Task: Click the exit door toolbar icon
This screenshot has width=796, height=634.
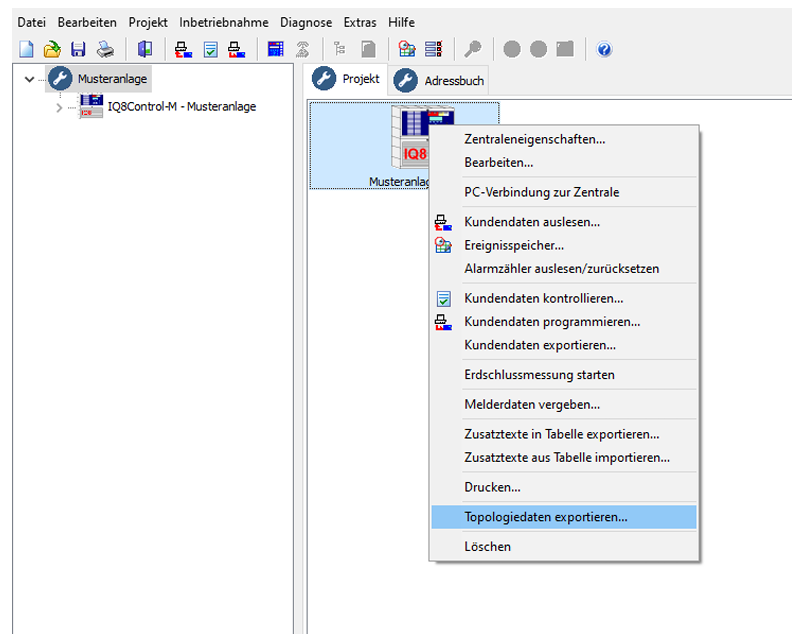Action: tap(145, 49)
